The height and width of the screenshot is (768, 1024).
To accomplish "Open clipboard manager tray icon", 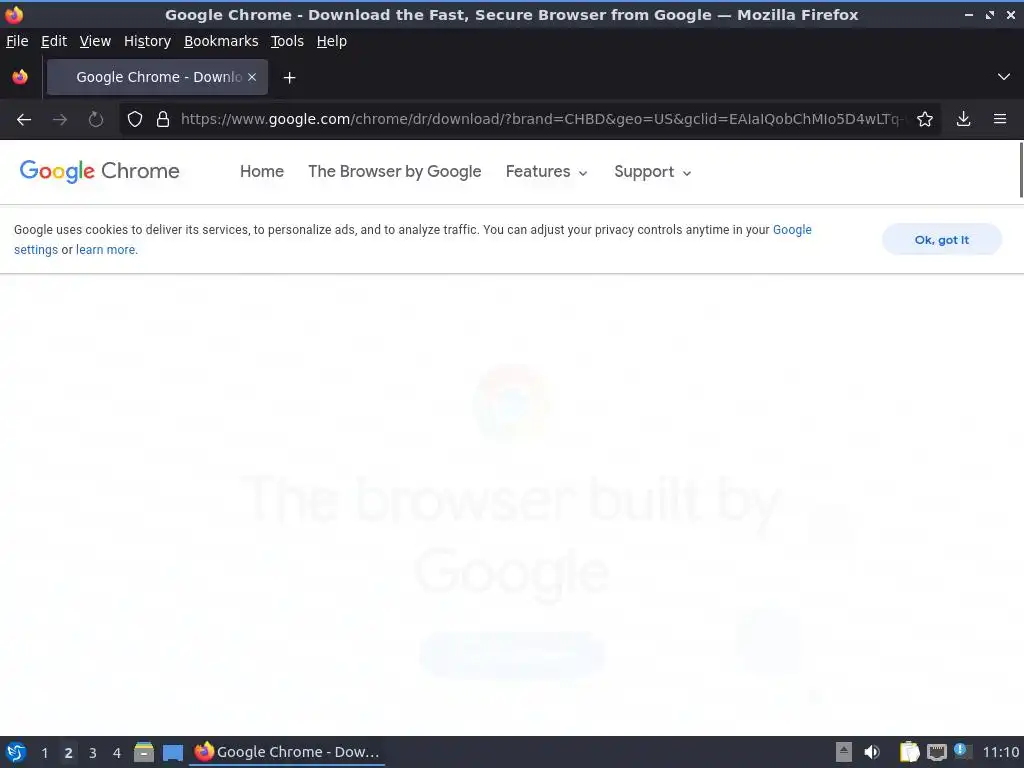I will pyautogui.click(x=909, y=752).
